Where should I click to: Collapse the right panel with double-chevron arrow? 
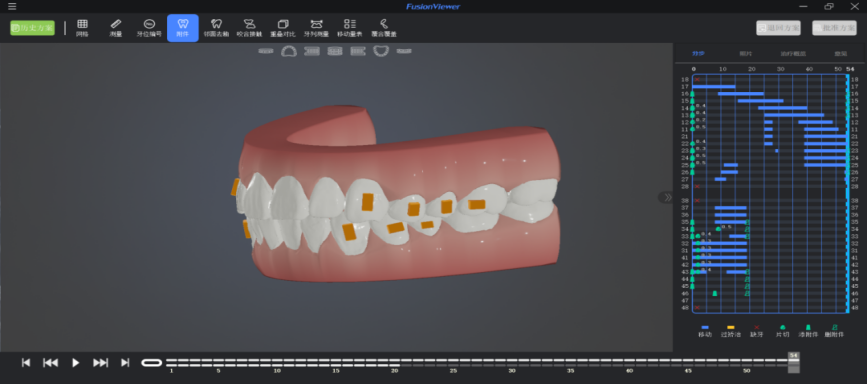(x=667, y=197)
